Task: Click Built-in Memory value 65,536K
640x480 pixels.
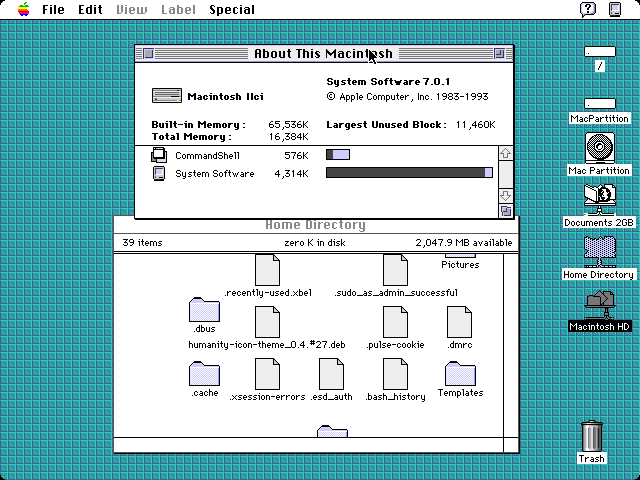Action: point(288,124)
